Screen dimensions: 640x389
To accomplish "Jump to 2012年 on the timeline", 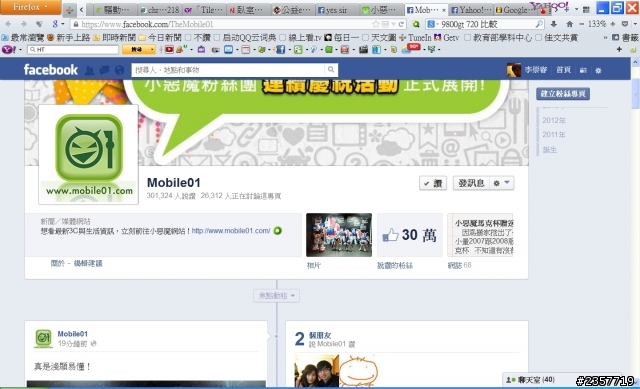I will click(x=553, y=120).
